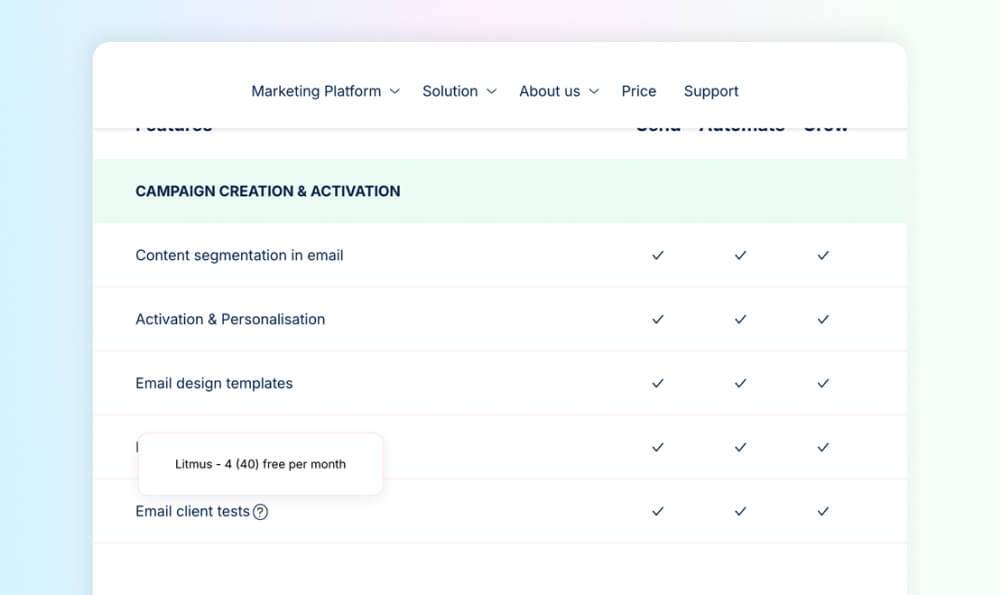Select the Price menu item
Viewport: 1000px width, 595px height.
tap(639, 91)
